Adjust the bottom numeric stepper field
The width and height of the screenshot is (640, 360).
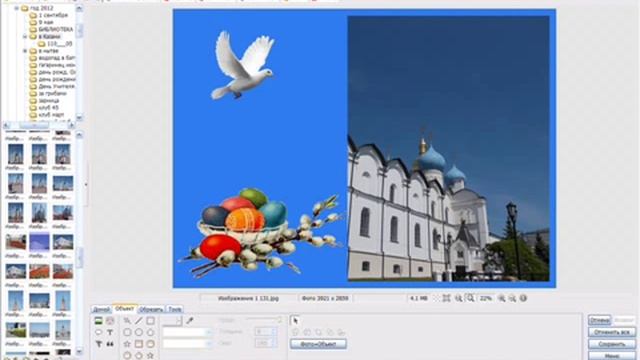coord(266,344)
